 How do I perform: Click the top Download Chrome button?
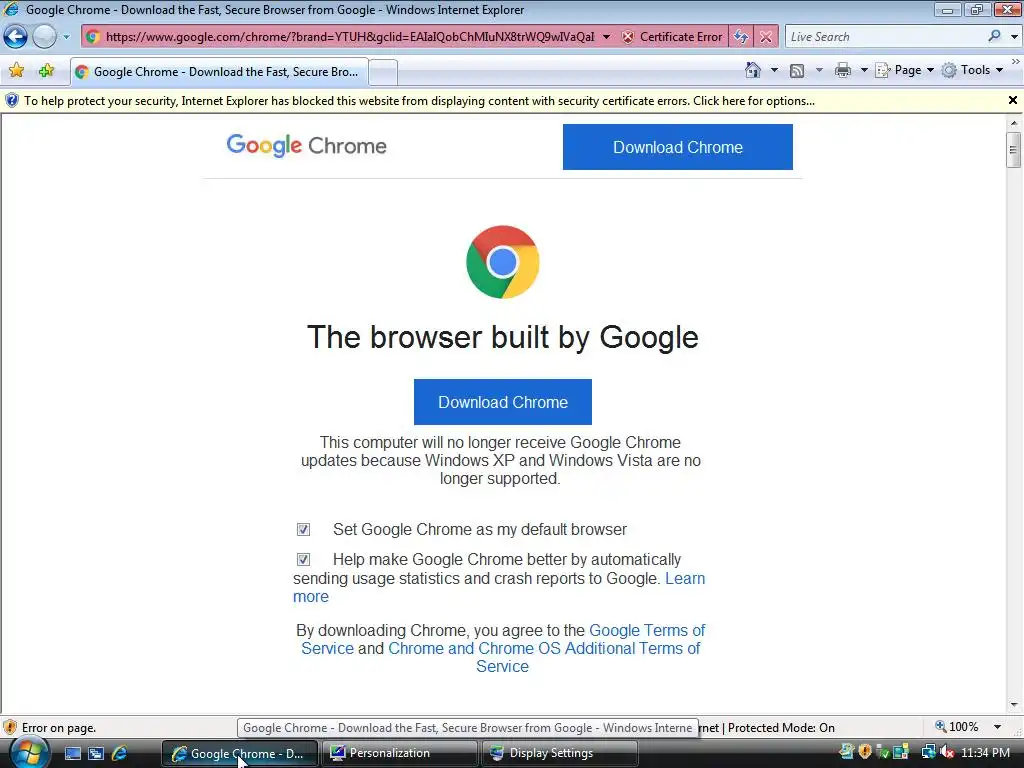click(678, 147)
